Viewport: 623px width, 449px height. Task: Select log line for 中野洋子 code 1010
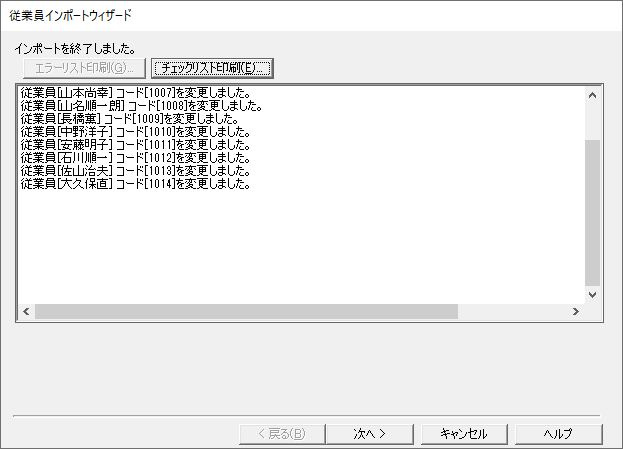tap(135, 132)
